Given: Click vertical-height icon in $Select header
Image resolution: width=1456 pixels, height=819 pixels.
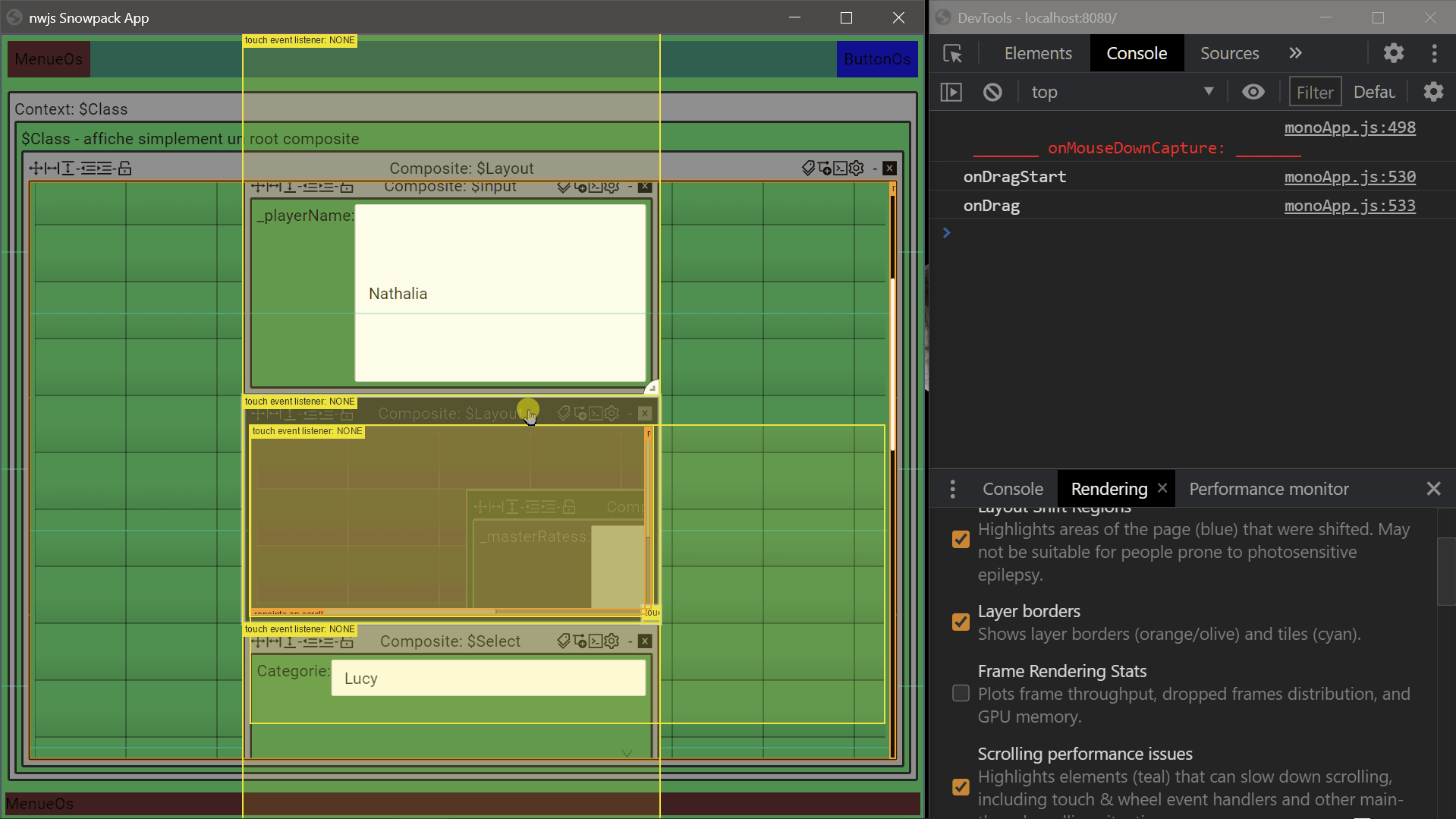Looking at the screenshot, I should (290, 641).
